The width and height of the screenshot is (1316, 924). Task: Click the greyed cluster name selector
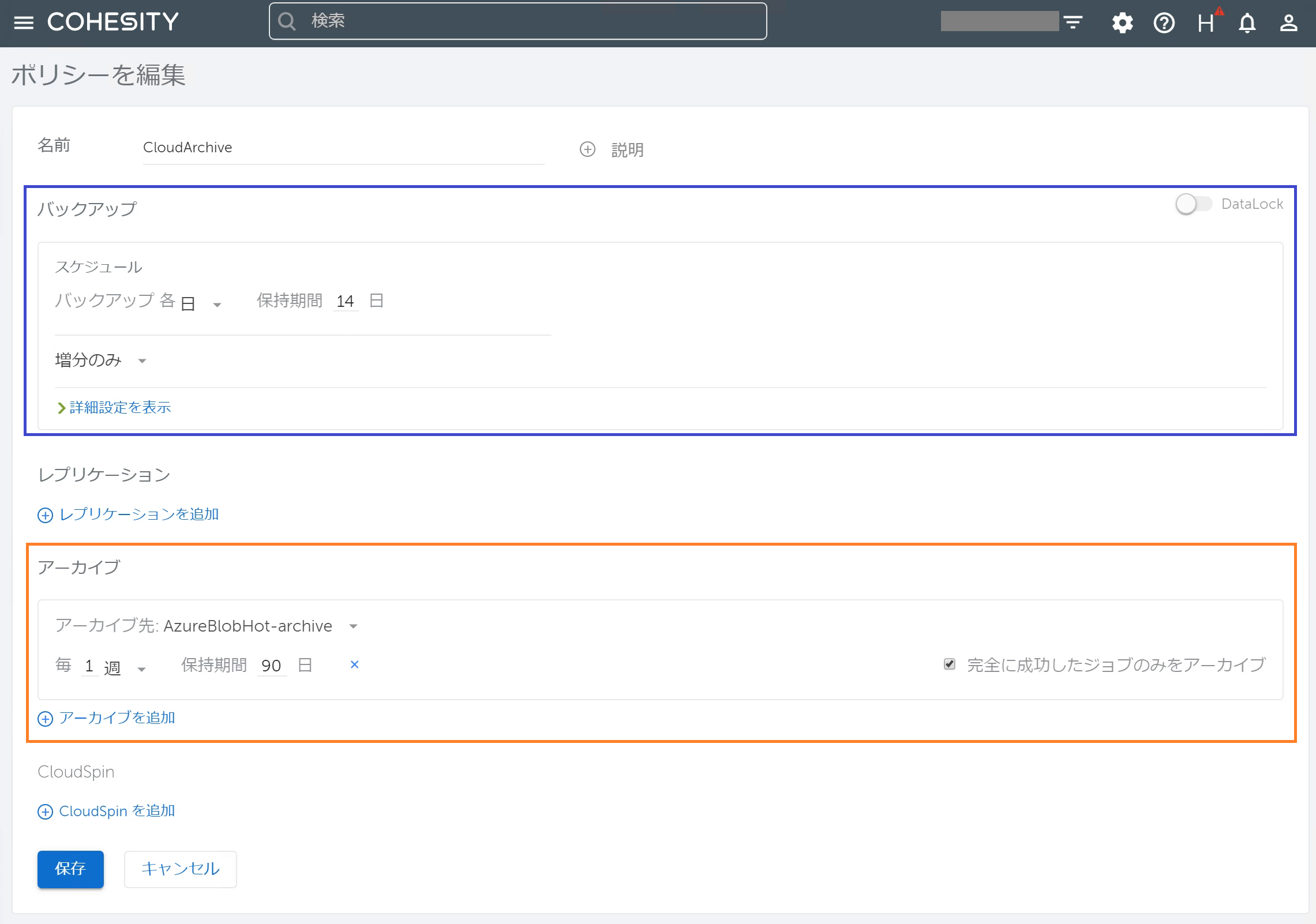[x=1000, y=21]
